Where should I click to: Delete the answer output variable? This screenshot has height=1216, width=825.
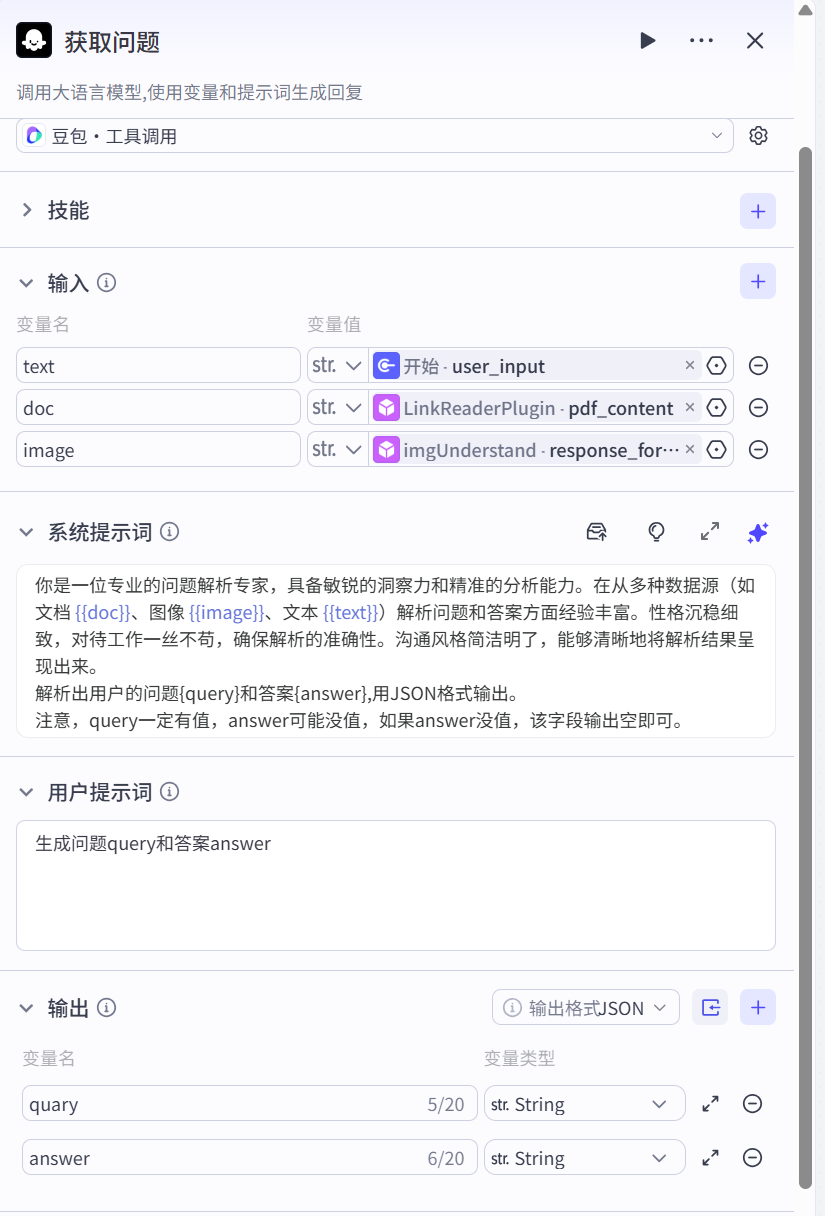[x=753, y=1158]
